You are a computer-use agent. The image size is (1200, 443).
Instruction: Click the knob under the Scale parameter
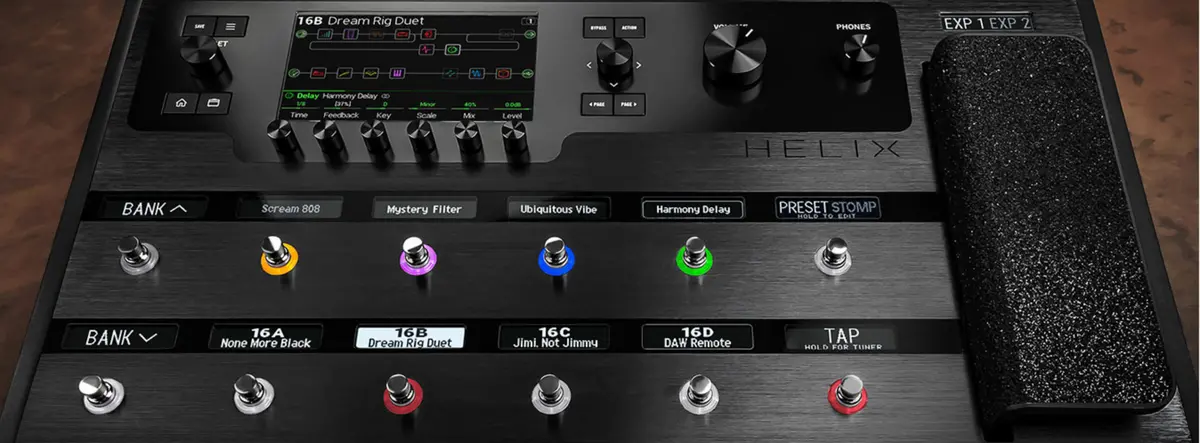pos(424,142)
